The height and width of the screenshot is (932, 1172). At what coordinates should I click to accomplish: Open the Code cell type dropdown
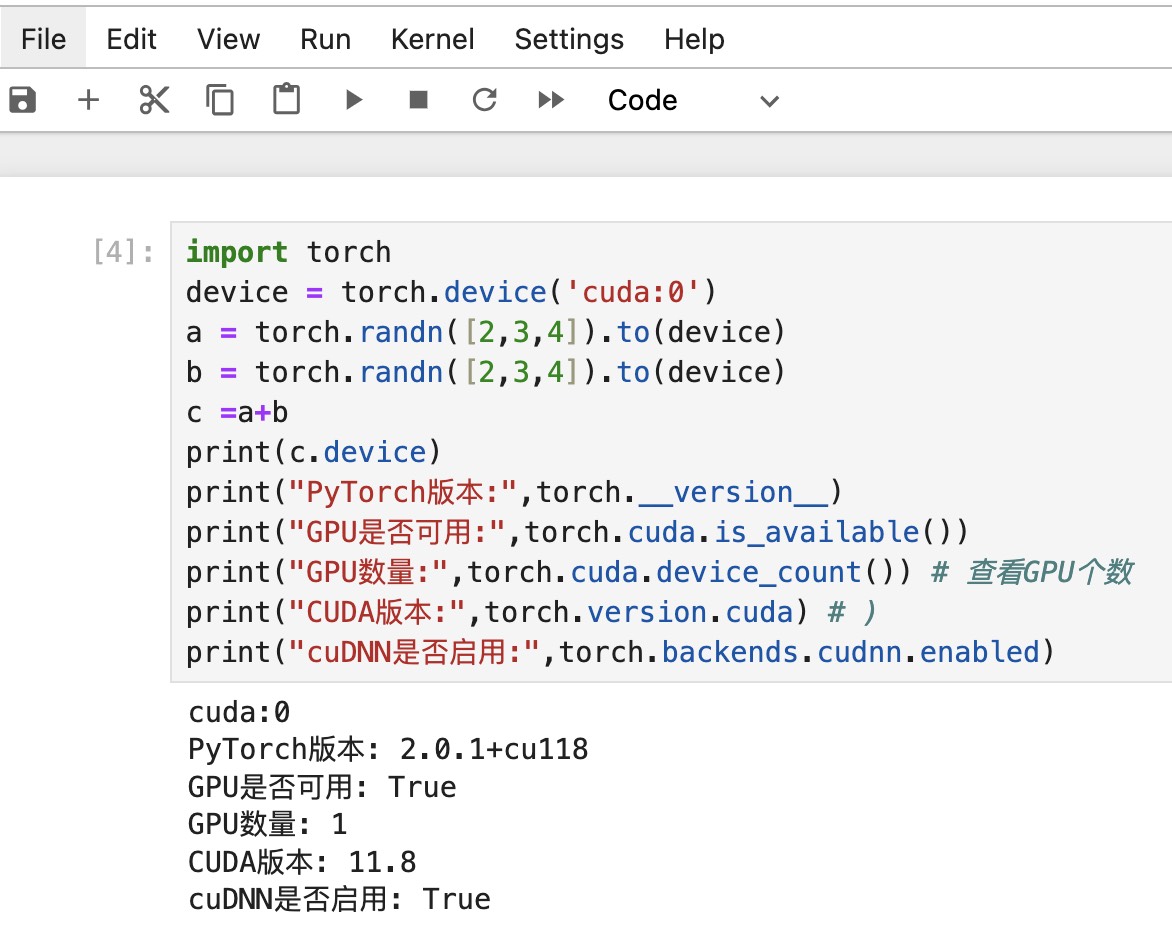point(694,100)
